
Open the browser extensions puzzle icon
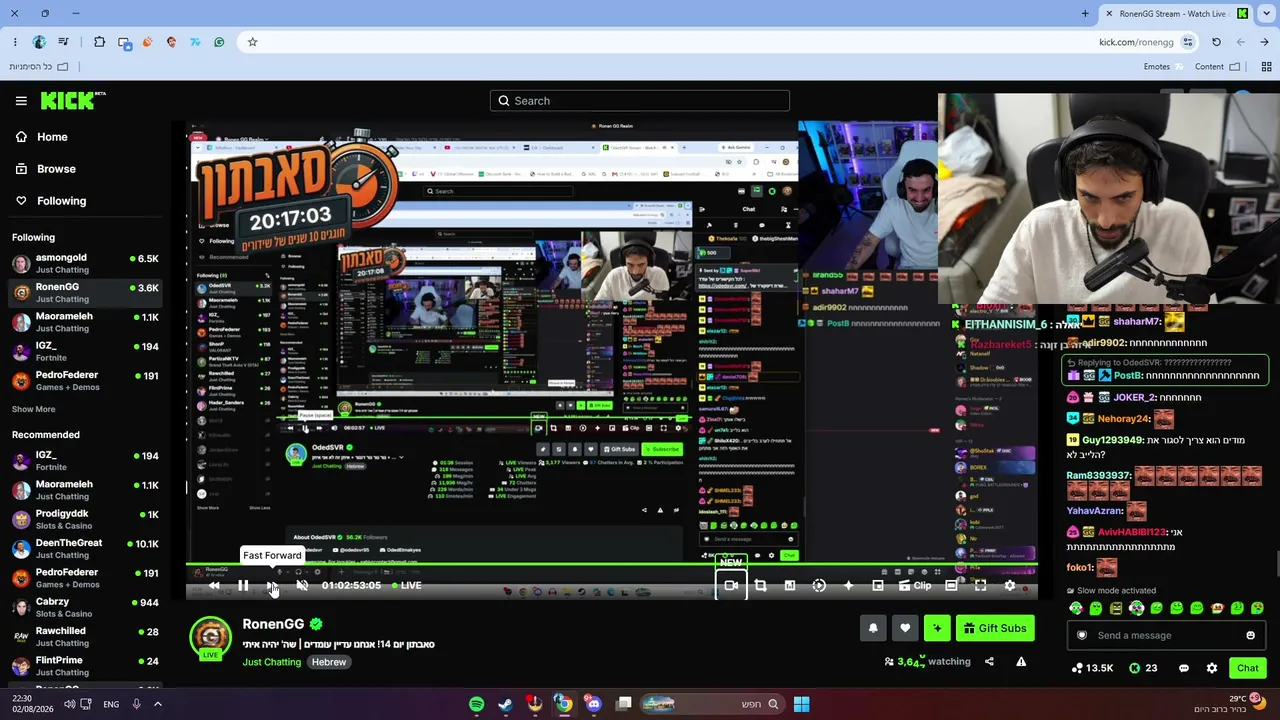click(99, 42)
